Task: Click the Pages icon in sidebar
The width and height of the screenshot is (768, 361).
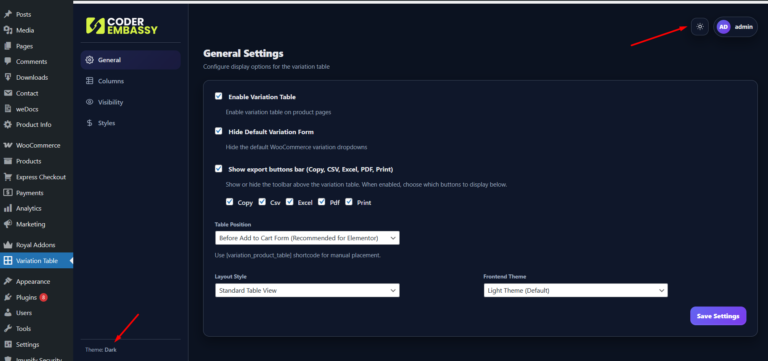Action: pyautogui.click(x=8, y=46)
